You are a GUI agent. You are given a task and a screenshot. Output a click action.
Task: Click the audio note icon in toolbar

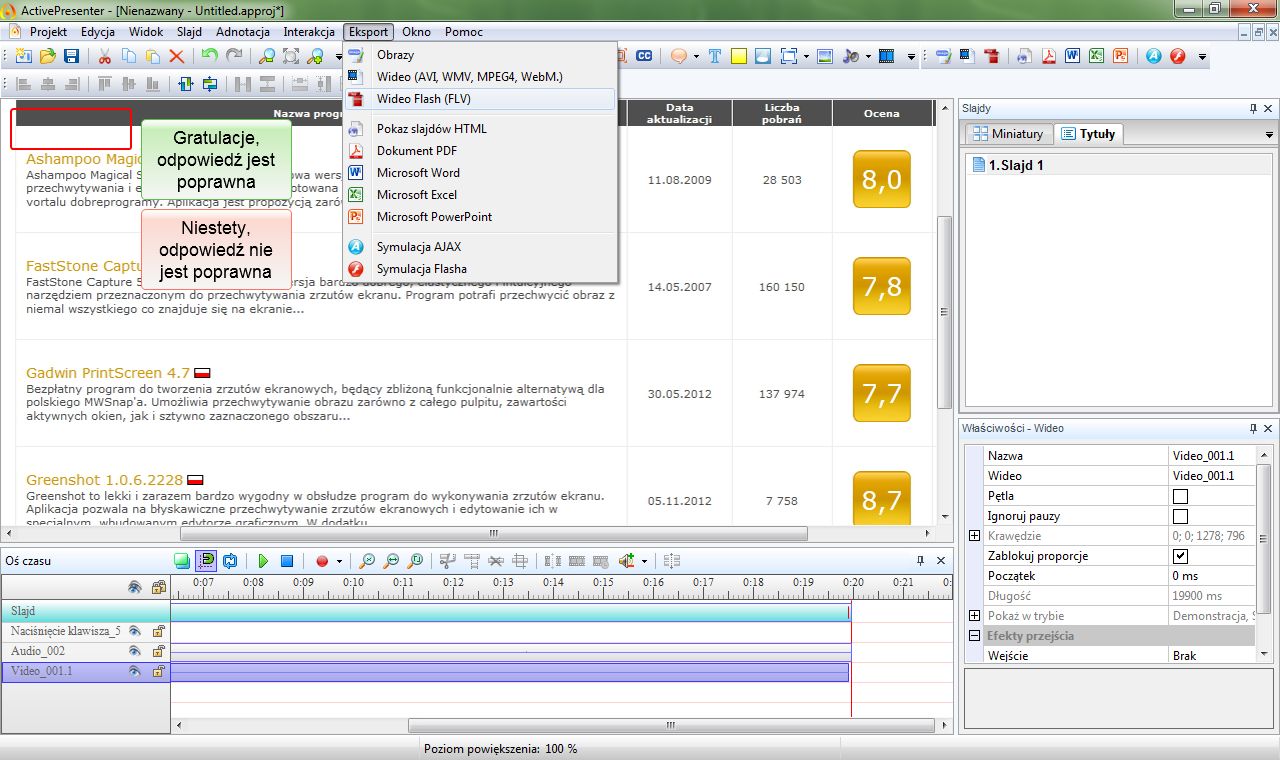851,57
